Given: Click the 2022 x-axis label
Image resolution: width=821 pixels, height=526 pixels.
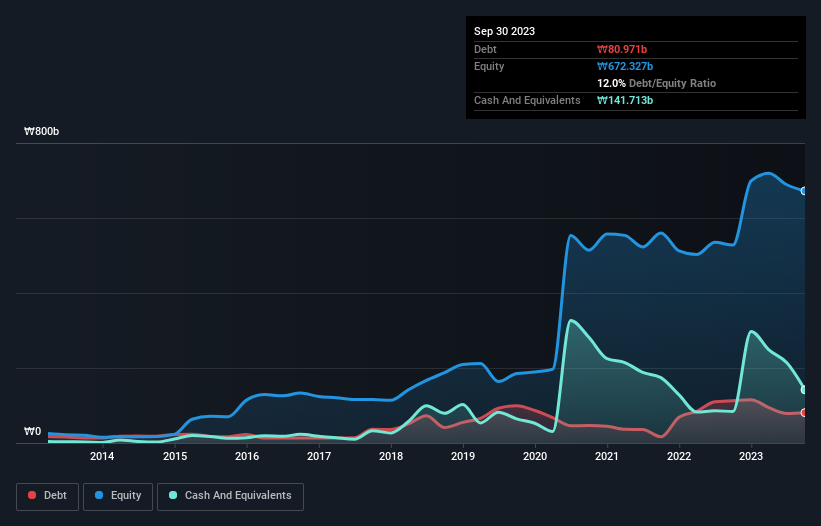Looking at the screenshot, I should (679, 456).
